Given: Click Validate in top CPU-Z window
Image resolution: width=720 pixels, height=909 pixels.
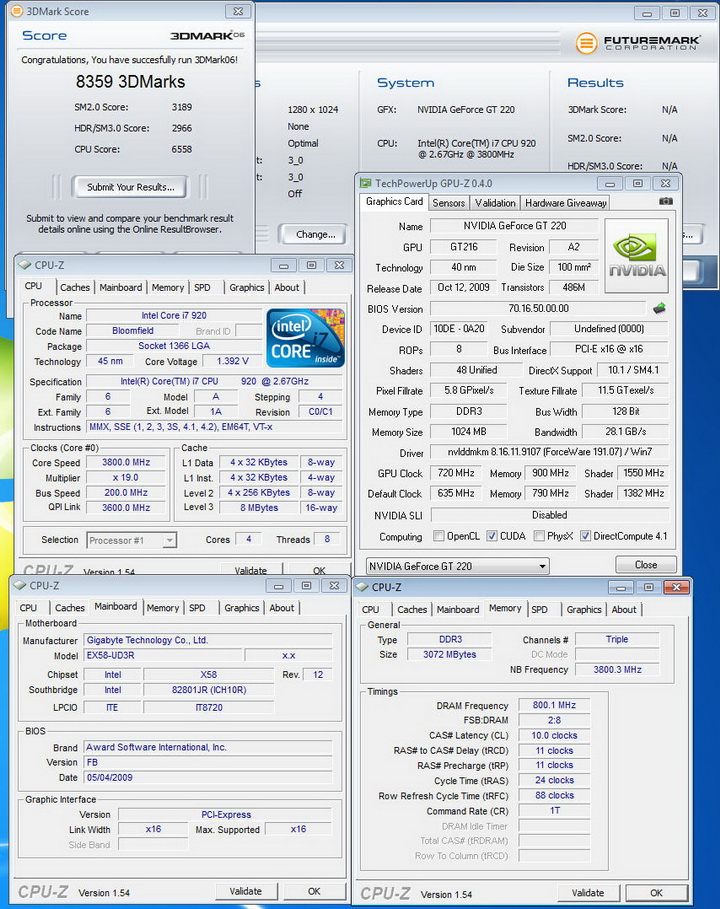Looking at the screenshot, I should 250,570.
